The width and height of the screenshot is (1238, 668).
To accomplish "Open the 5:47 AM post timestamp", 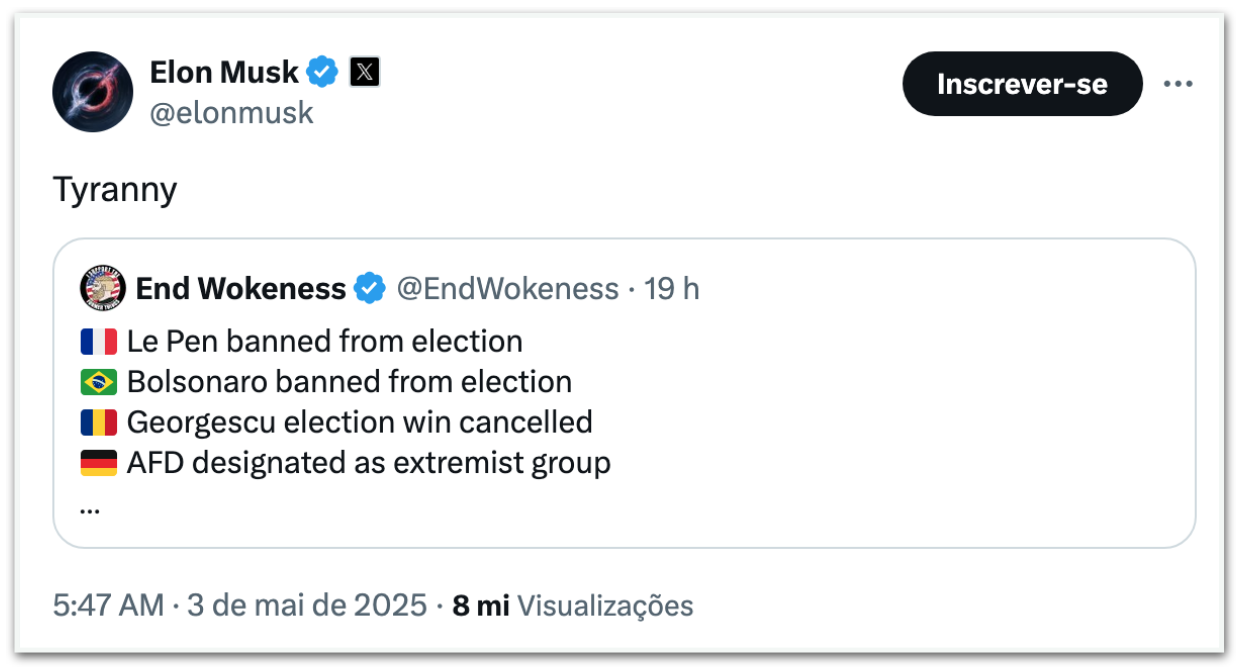I will tap(239, 605).
